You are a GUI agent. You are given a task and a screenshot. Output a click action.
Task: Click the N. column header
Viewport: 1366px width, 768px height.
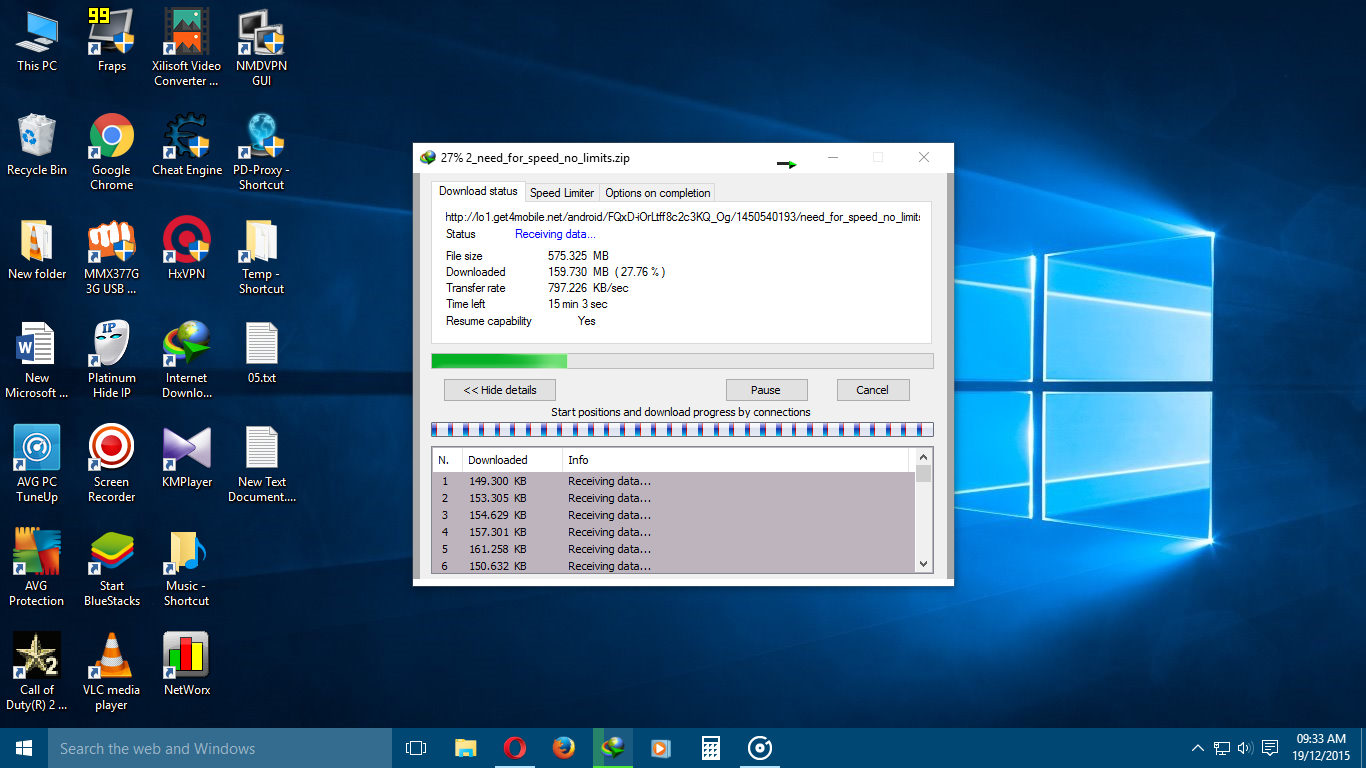point(447,460)
